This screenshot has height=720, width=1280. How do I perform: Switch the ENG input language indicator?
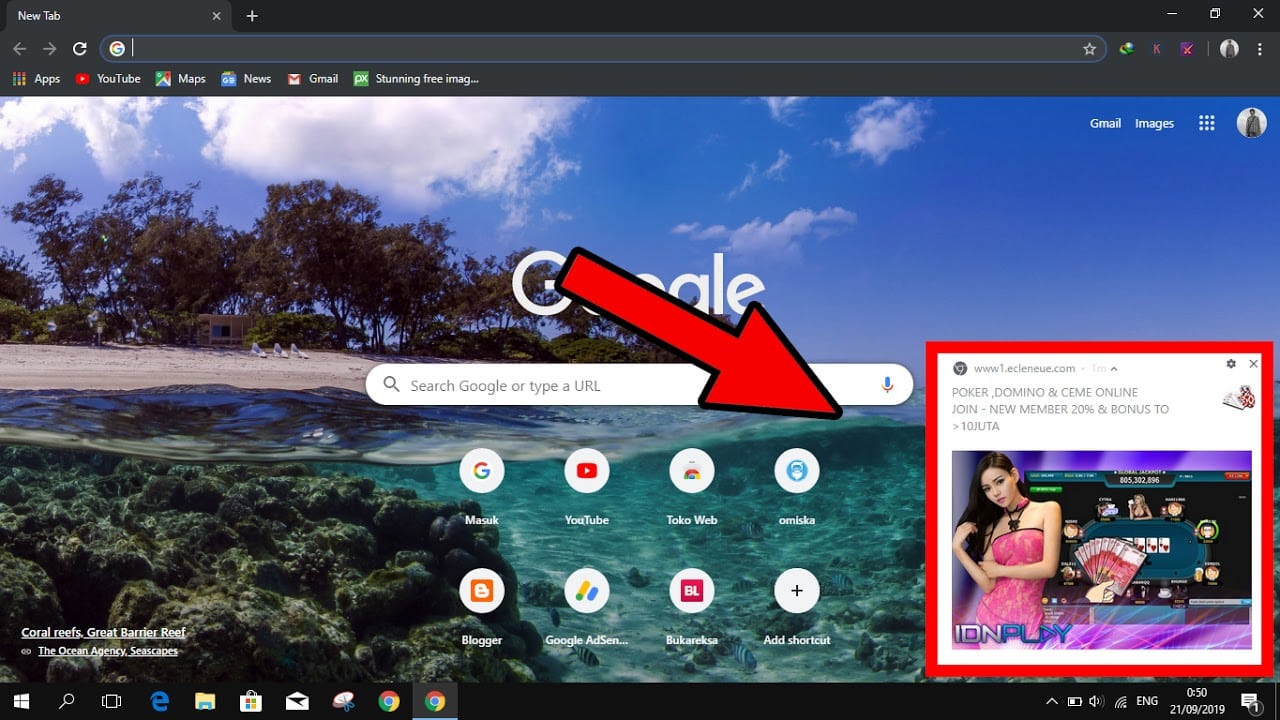click(1147, 702)
